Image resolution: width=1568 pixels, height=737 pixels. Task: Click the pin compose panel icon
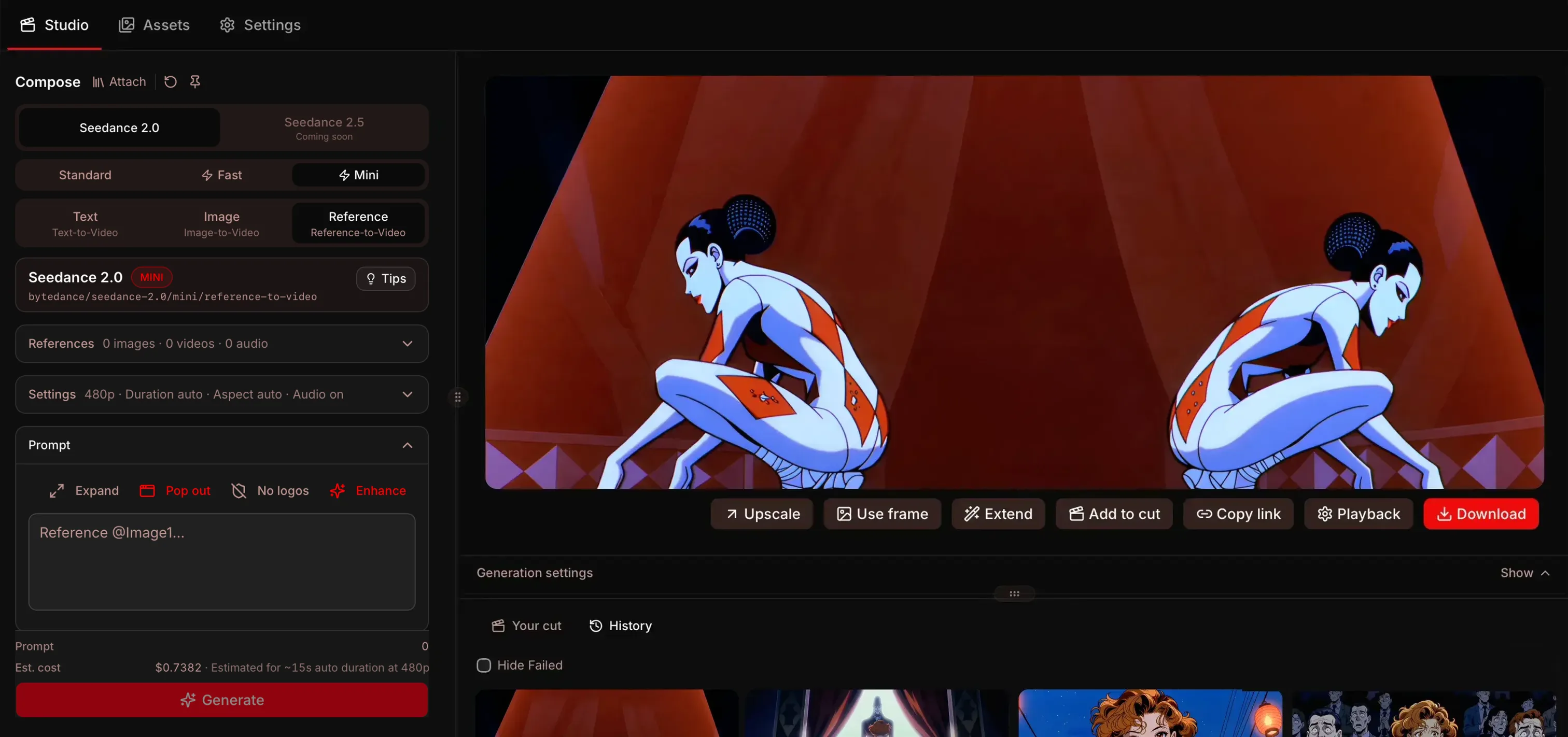click(195, 81)
